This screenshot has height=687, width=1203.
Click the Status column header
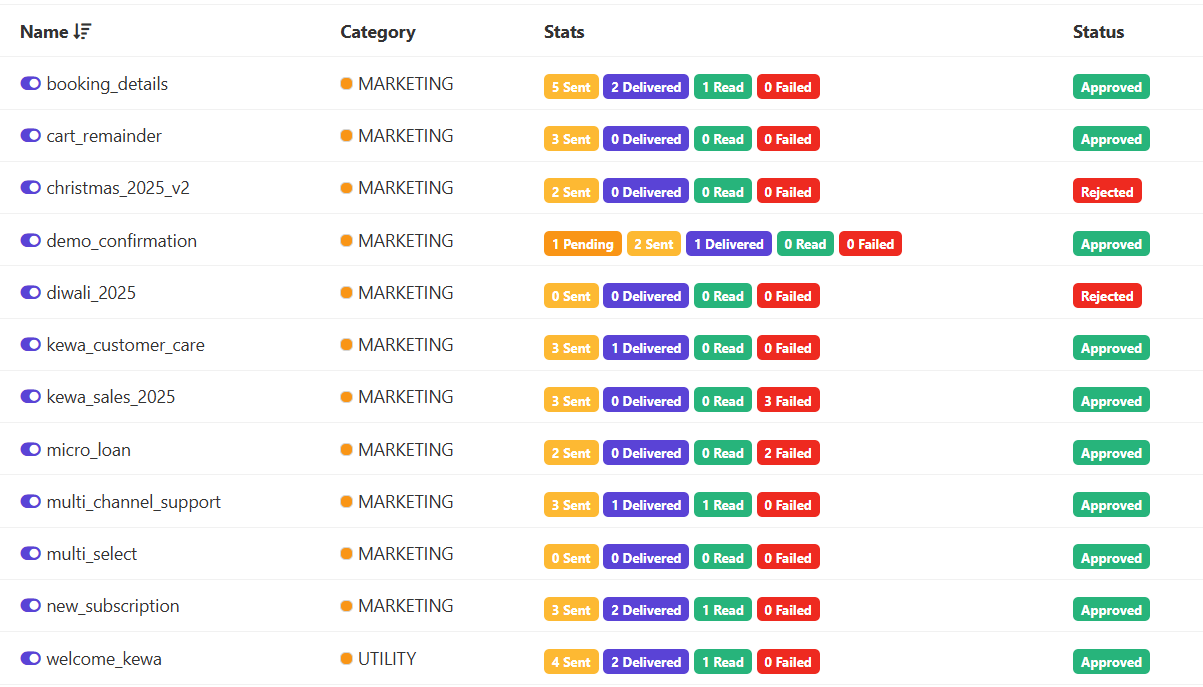point(1098,32)
